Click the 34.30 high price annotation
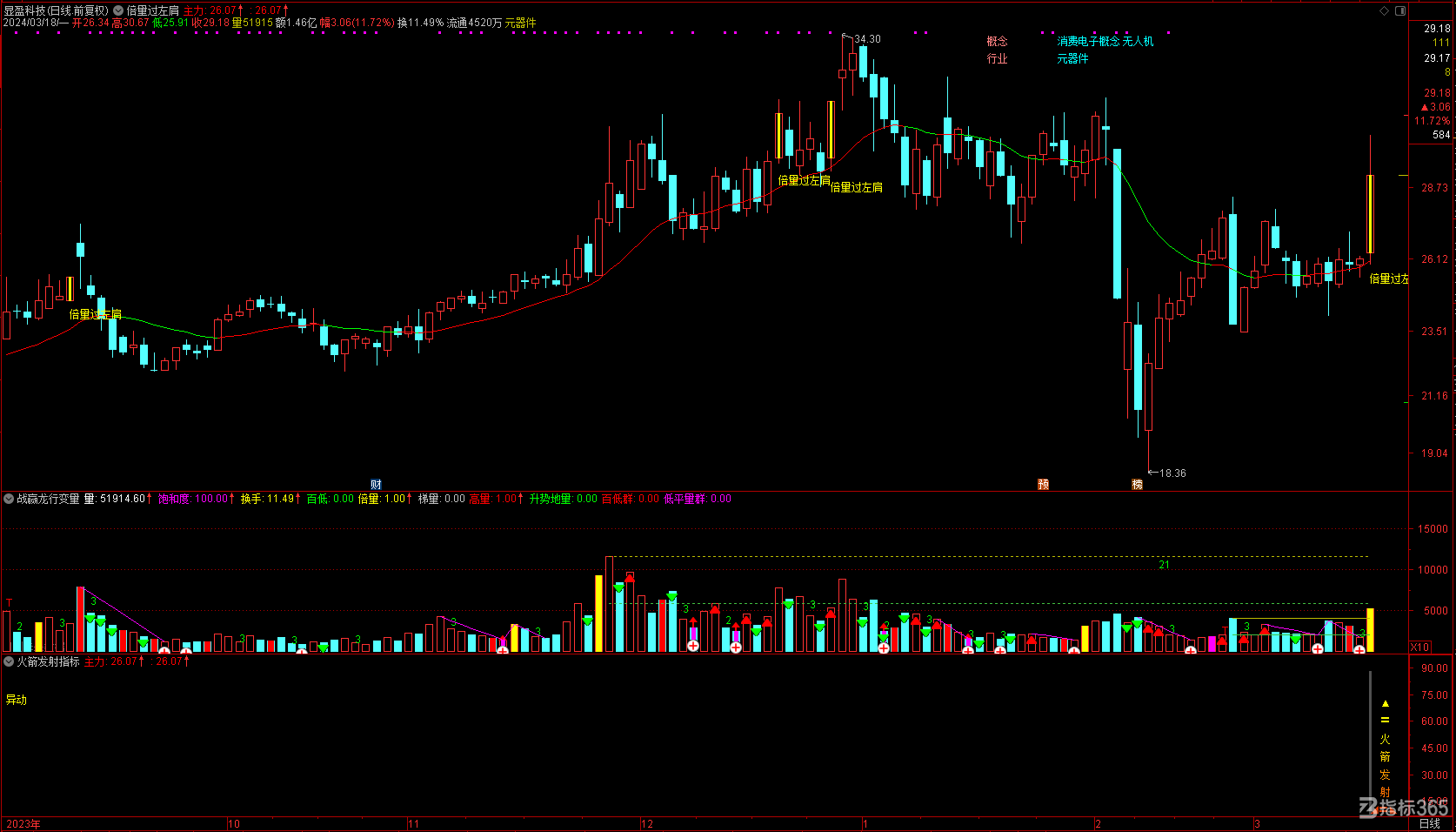Screen dimensions: 1456x832 click(x=867, y=39)
